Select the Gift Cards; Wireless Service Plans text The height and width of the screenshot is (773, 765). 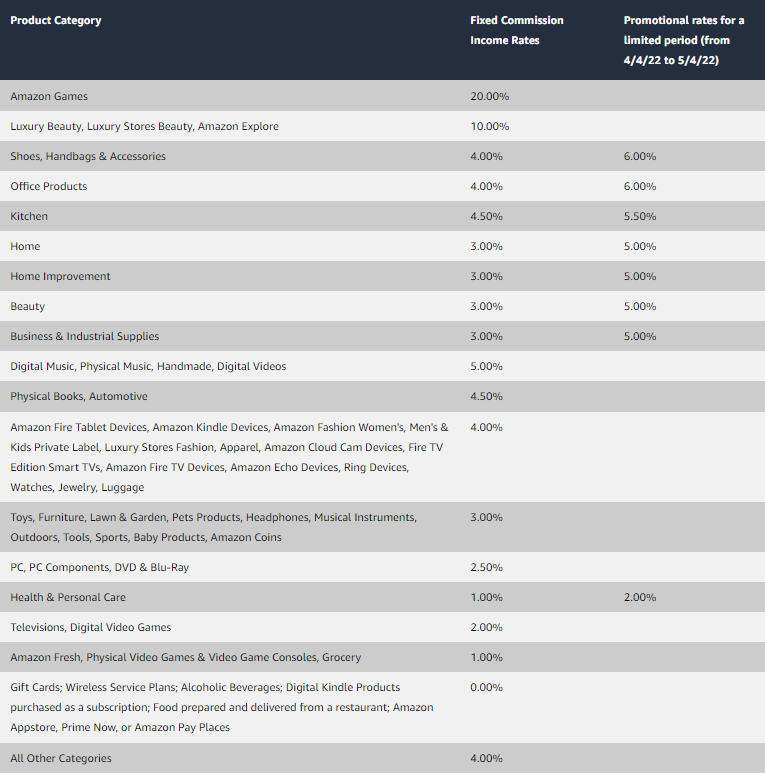point(222,707)
